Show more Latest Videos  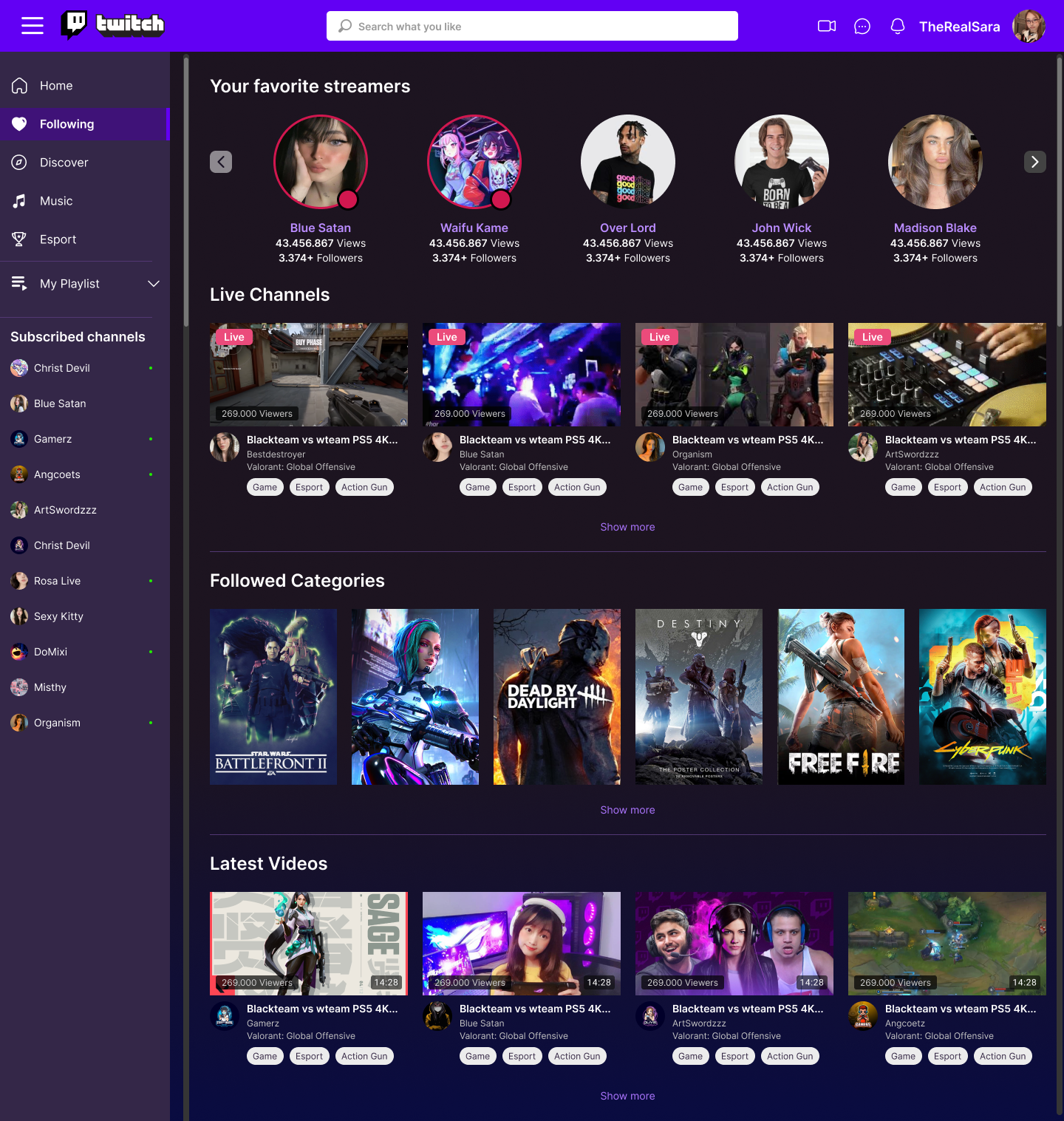tap(627, 1096)
